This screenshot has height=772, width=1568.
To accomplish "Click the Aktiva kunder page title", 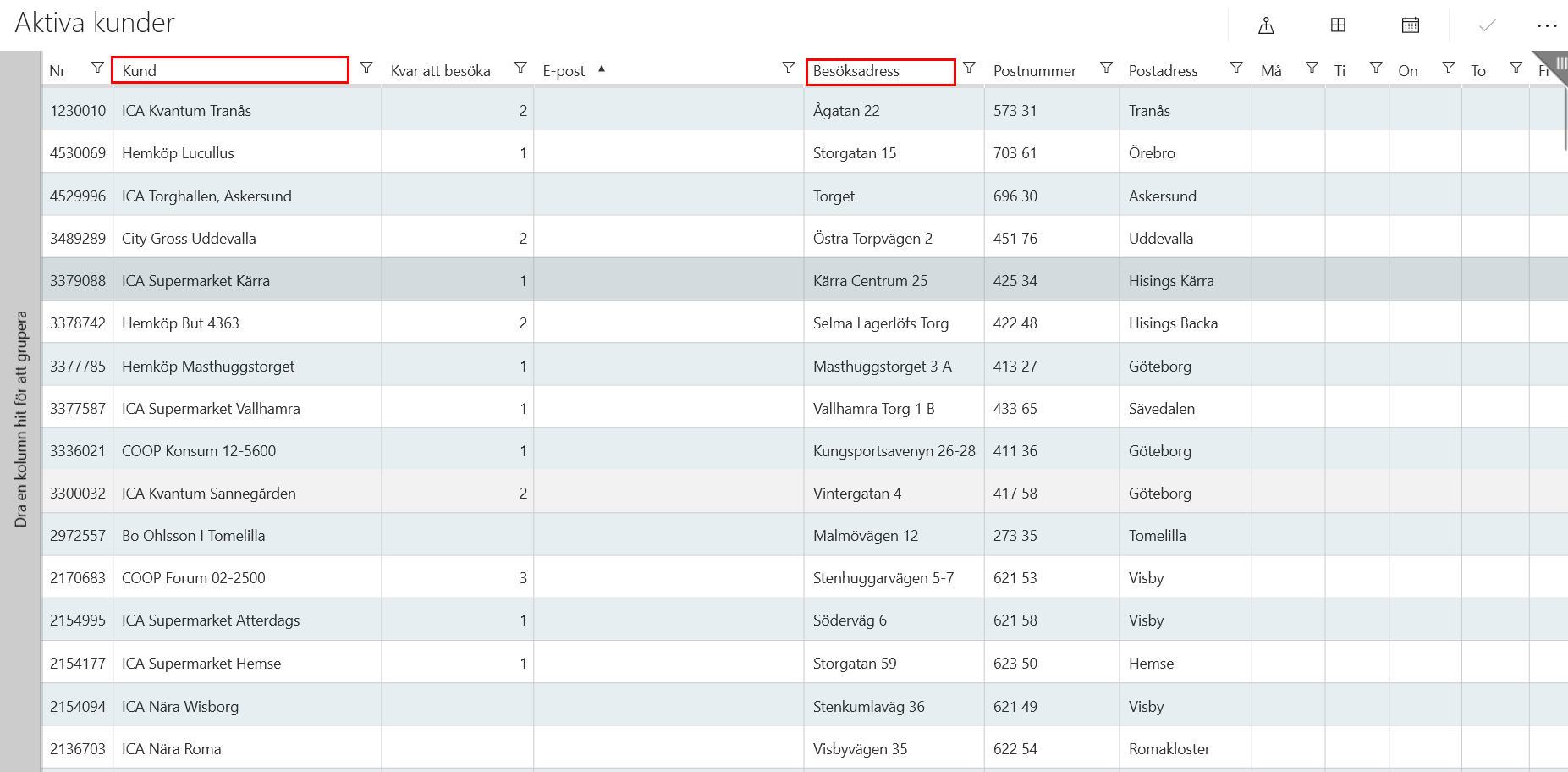I will pos(95,23).
